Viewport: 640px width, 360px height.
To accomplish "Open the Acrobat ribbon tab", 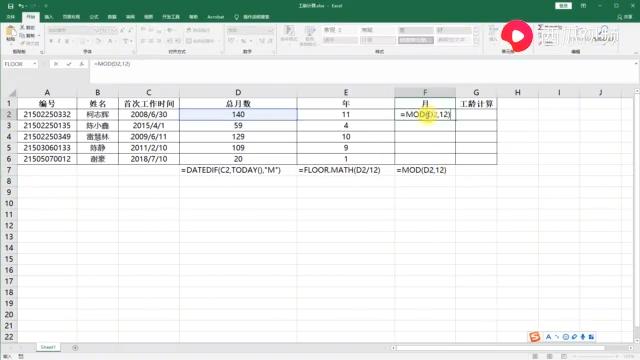I will (216, 17).
